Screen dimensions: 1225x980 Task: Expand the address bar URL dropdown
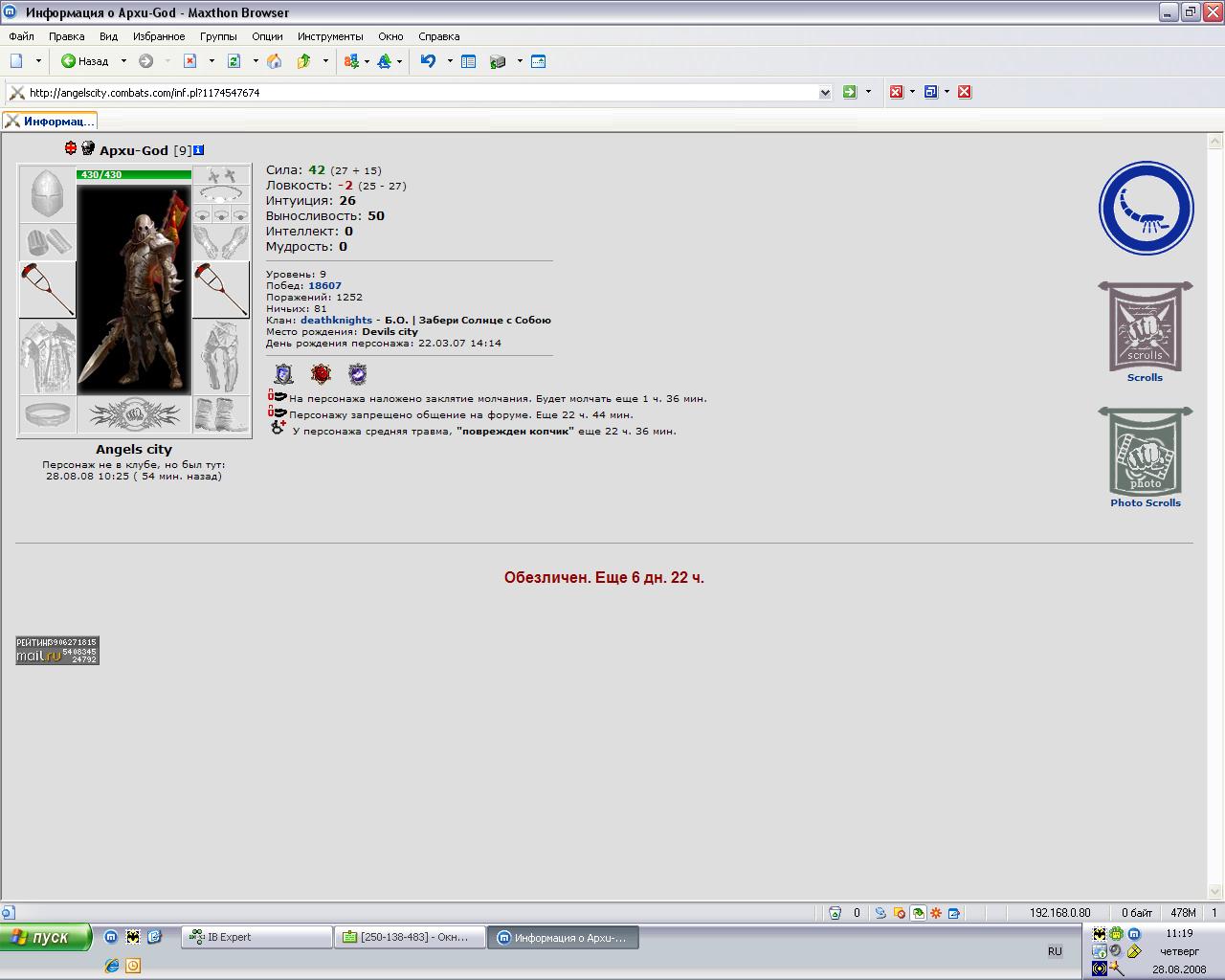click(825, 93)
